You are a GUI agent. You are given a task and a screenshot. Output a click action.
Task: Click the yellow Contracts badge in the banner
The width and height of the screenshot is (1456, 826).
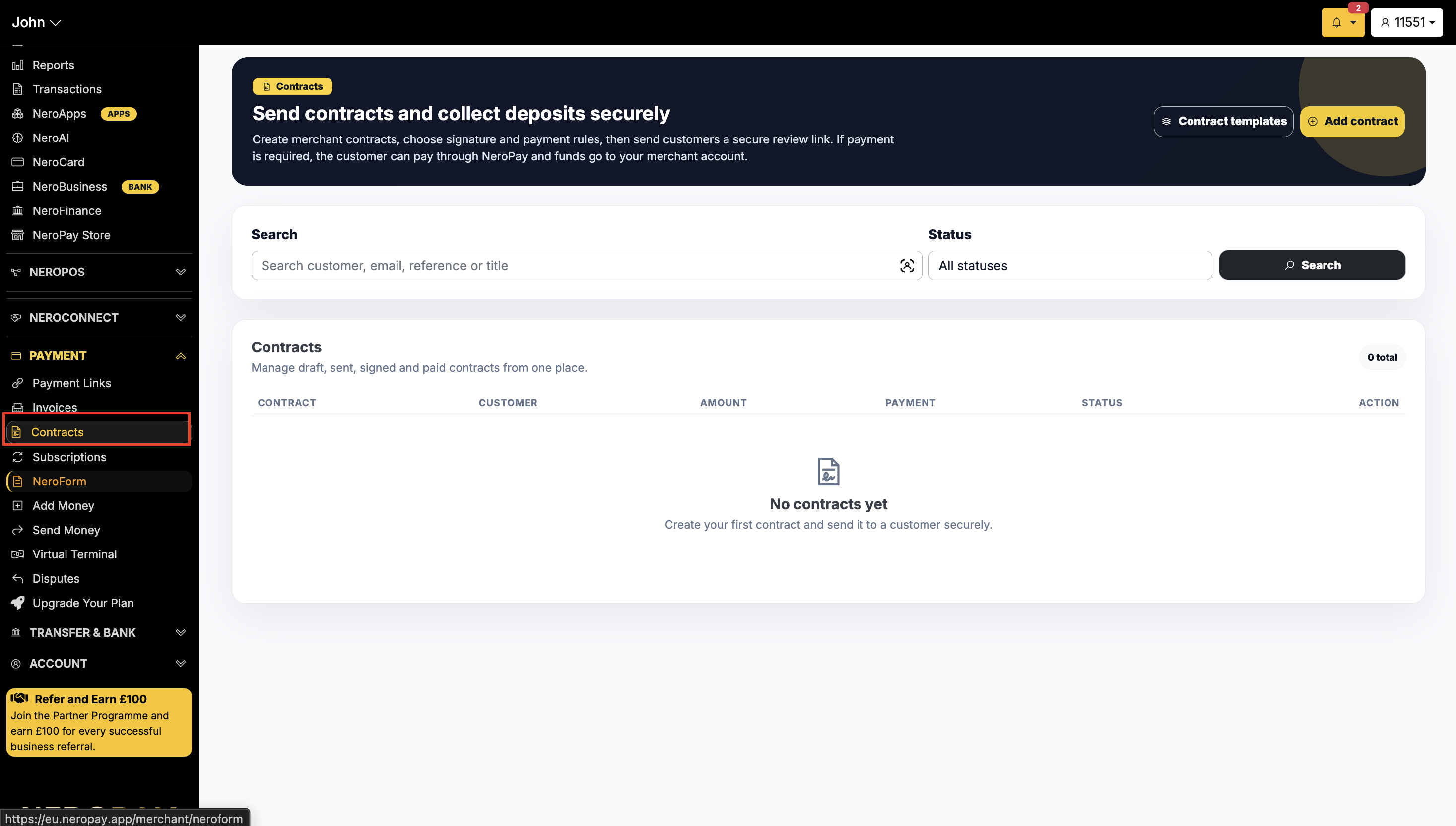(x=293, y=86)
